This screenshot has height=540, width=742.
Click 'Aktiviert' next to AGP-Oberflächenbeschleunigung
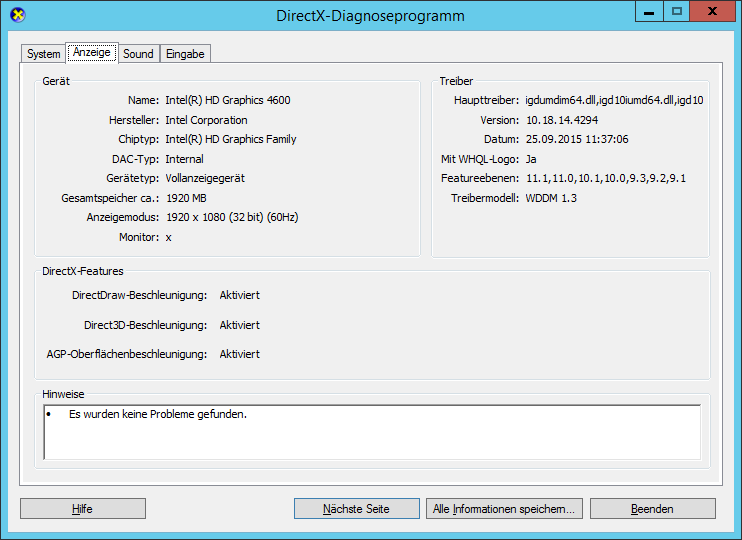click(x=240, y=354)
